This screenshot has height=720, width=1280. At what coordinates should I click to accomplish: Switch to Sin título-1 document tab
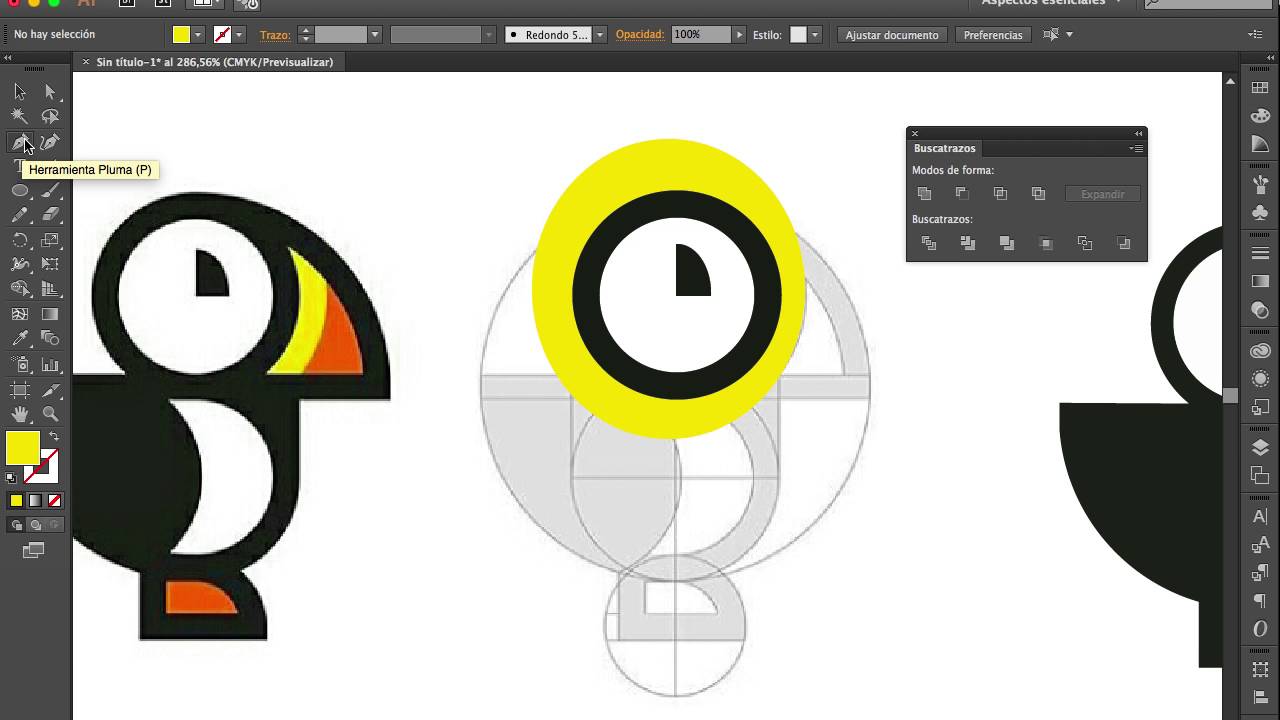pos(214,62)
